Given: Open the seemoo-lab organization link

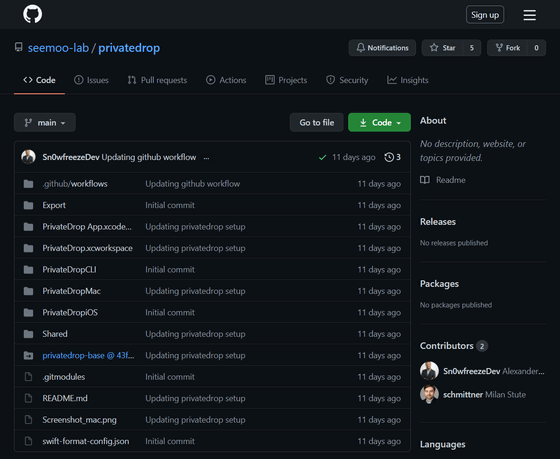Looking at the screenshot, I should tap(58, 48).
